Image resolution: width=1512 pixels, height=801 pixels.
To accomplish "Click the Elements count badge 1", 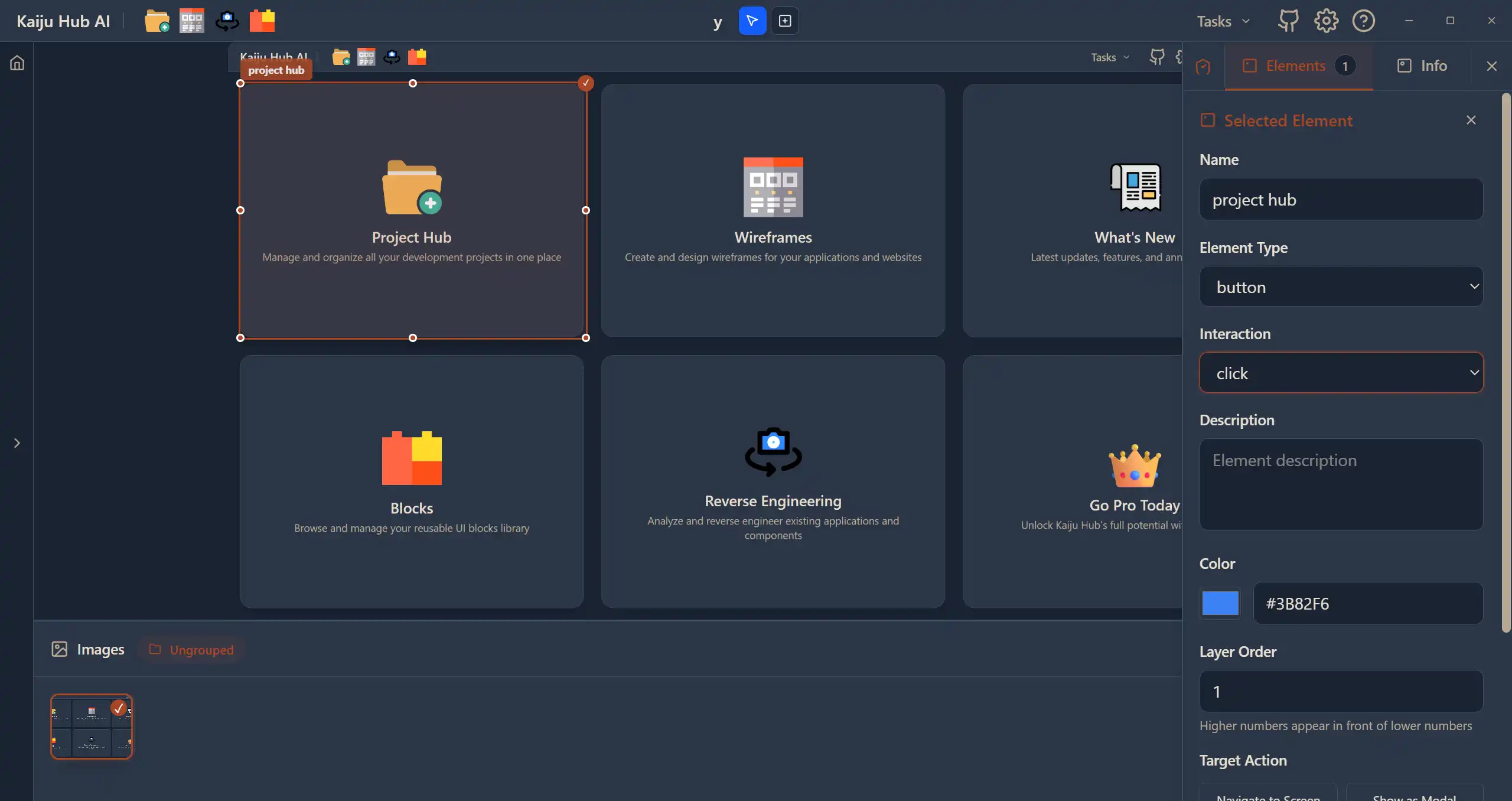I will pyautogui.click(x=1345, y=66).
